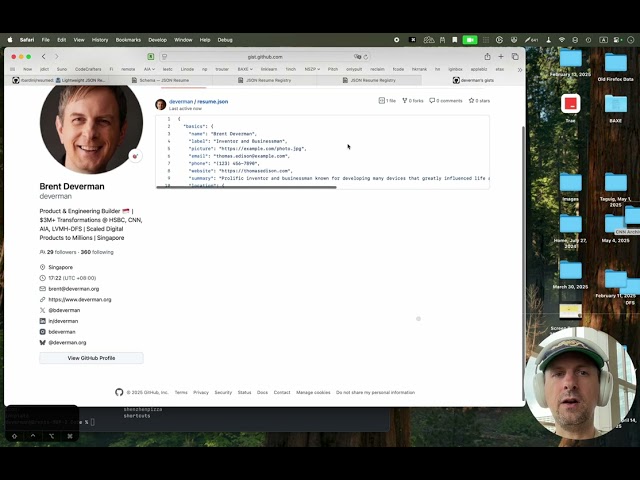Open the CodeCrafters bookmark
The height and width of the screenshot is (480, 640).
88,69
